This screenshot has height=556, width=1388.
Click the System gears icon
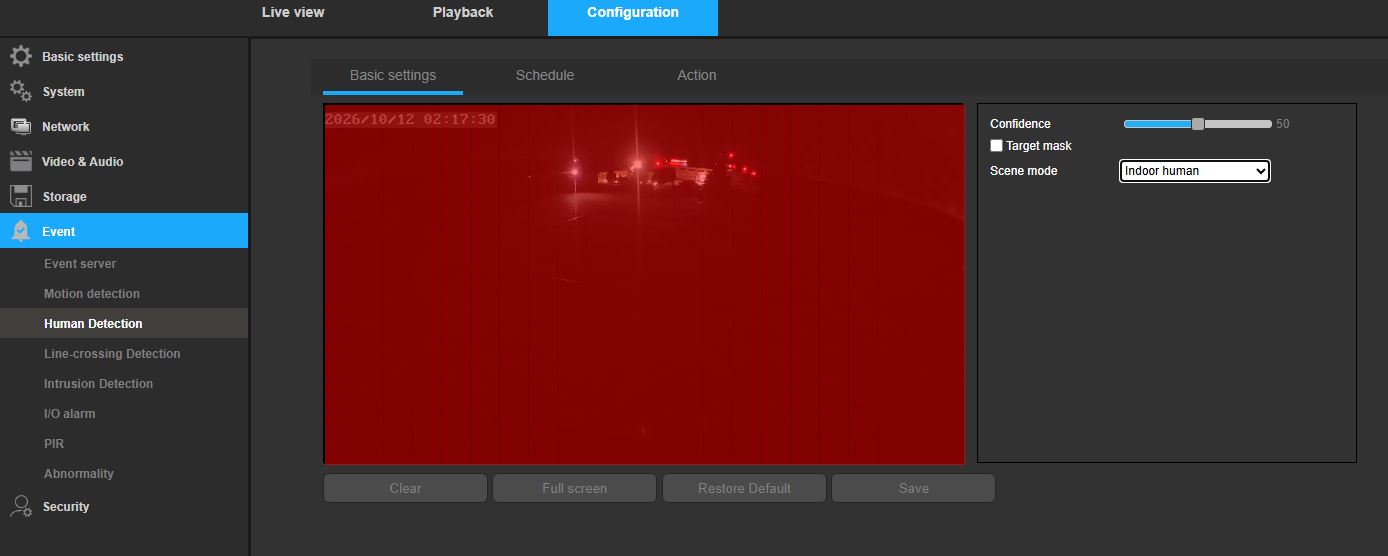tap(21, 91)
